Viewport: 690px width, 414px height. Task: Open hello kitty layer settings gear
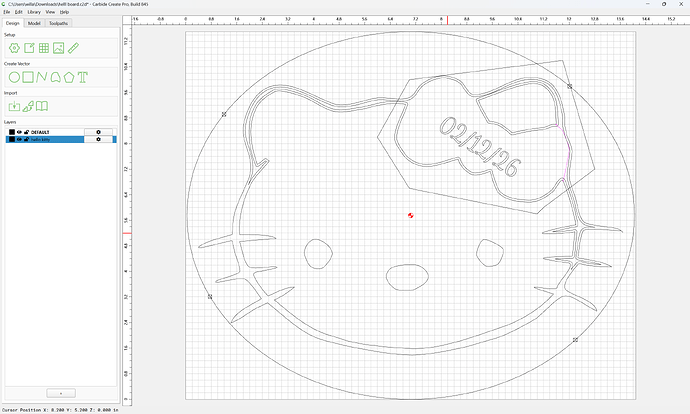pyautogui.click(x=98, y=139)
